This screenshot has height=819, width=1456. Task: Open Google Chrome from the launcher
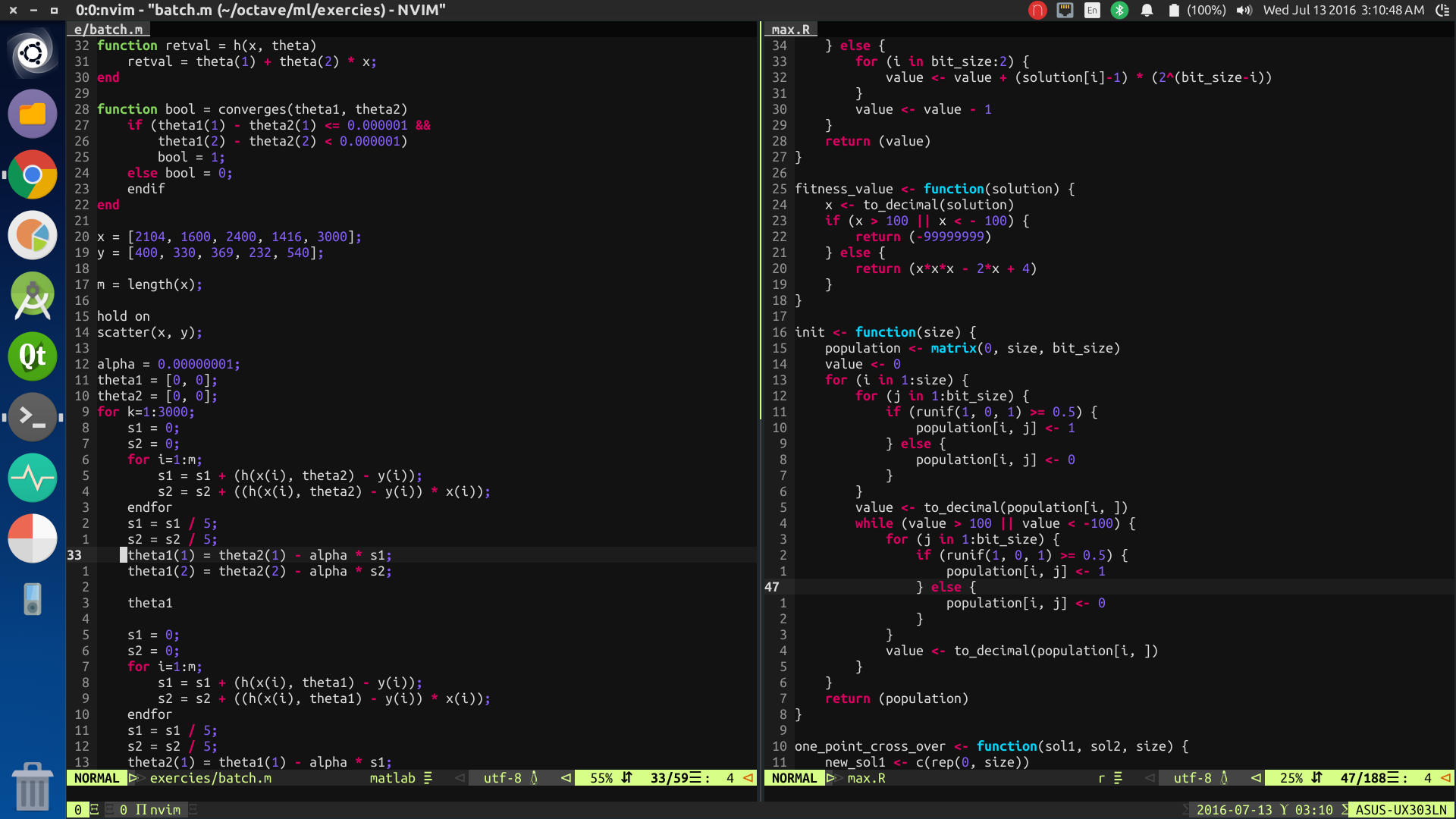pos(33,174)
